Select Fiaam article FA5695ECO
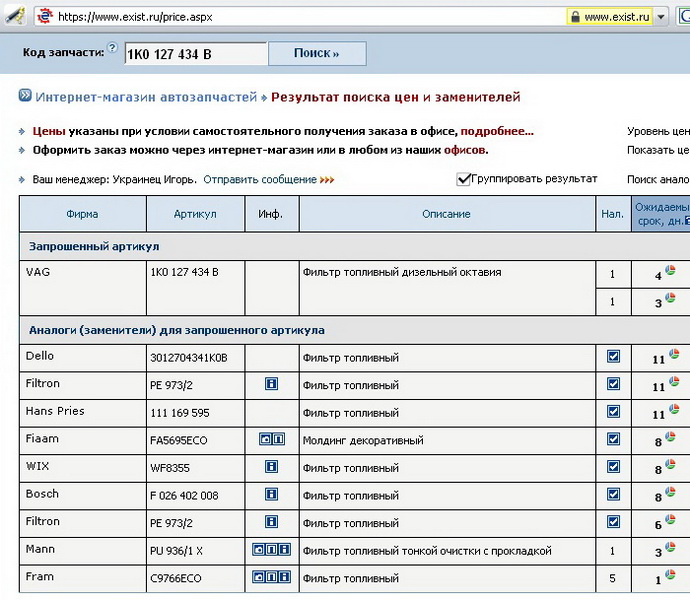The image size is (690, 600). (x=178, y=441)
